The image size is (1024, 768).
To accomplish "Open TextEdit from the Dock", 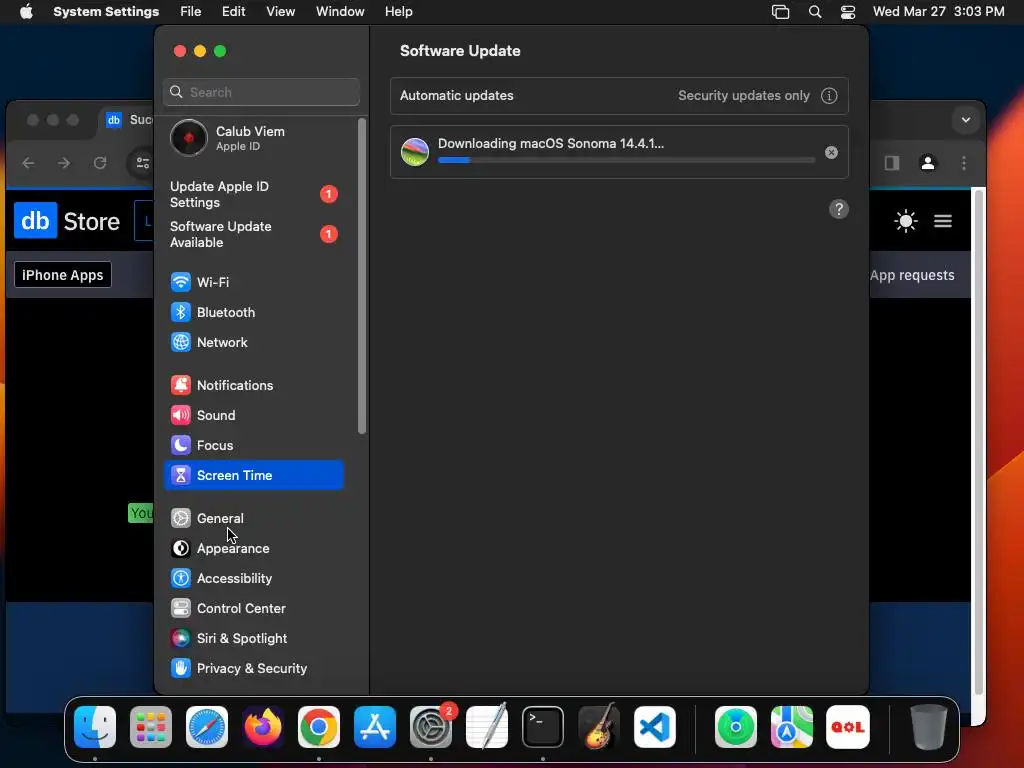I will [x=487, y=727].
